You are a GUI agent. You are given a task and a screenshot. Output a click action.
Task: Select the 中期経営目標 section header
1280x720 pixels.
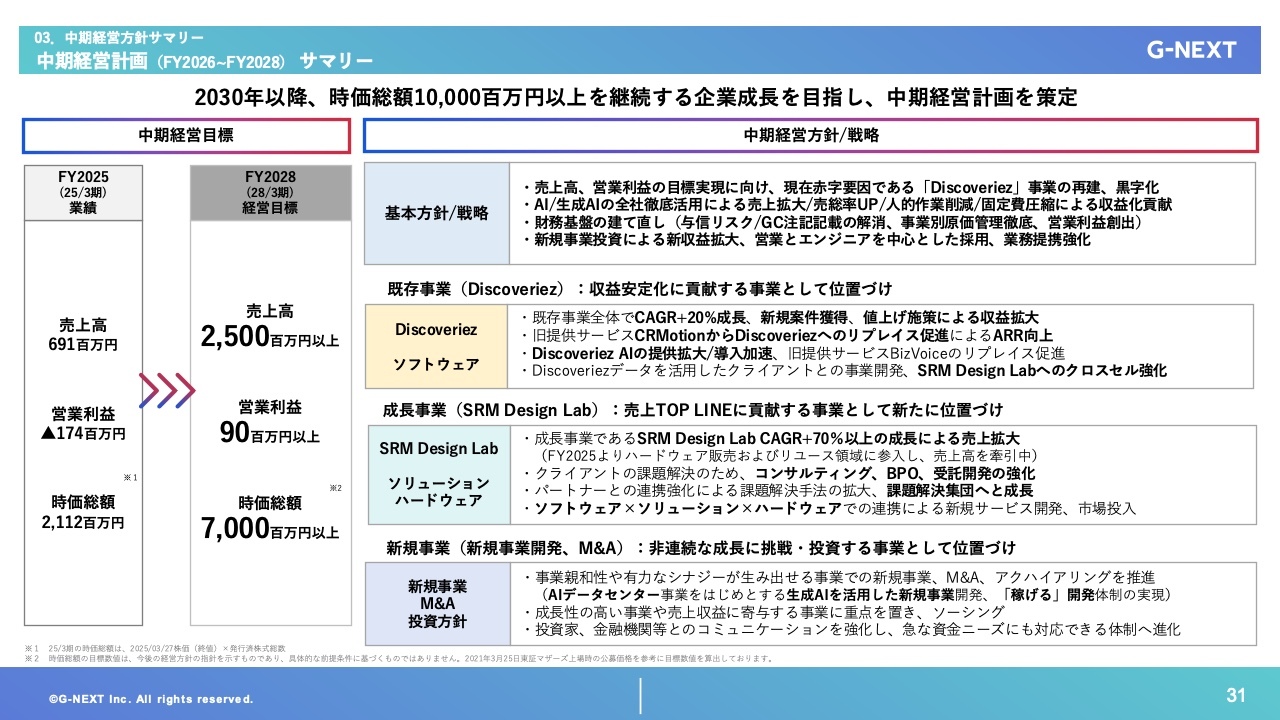point(186,136)
